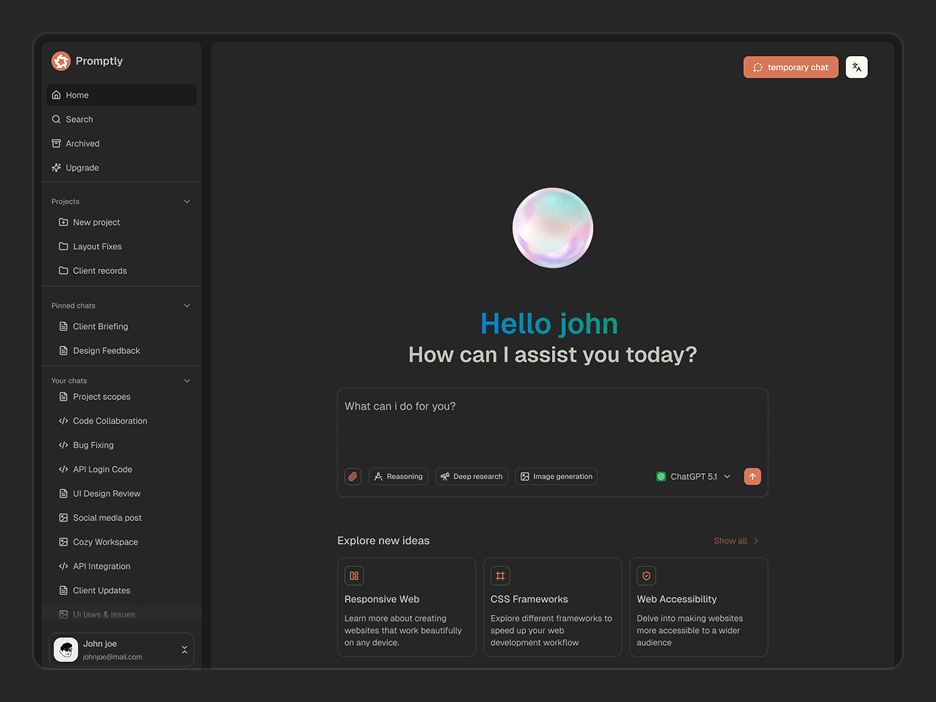The image size is (936, 702).
Task: Click the Upgrade sparkle icon
Action: pyautogui.click(x=56, y=168)
